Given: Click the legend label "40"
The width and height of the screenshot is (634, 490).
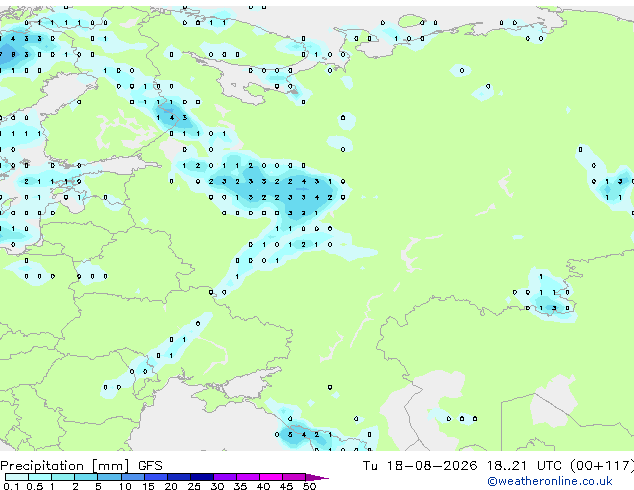Looking at the screenshot, I should pyautogui.click(x=263, y=486).
